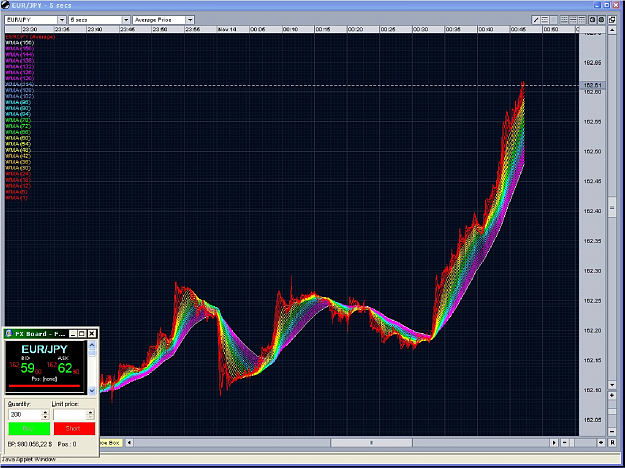The width and height of the screenshot is (625, 468).
Task: Decrease Quantity with the down stepper arrow
Action: (45, 417)
